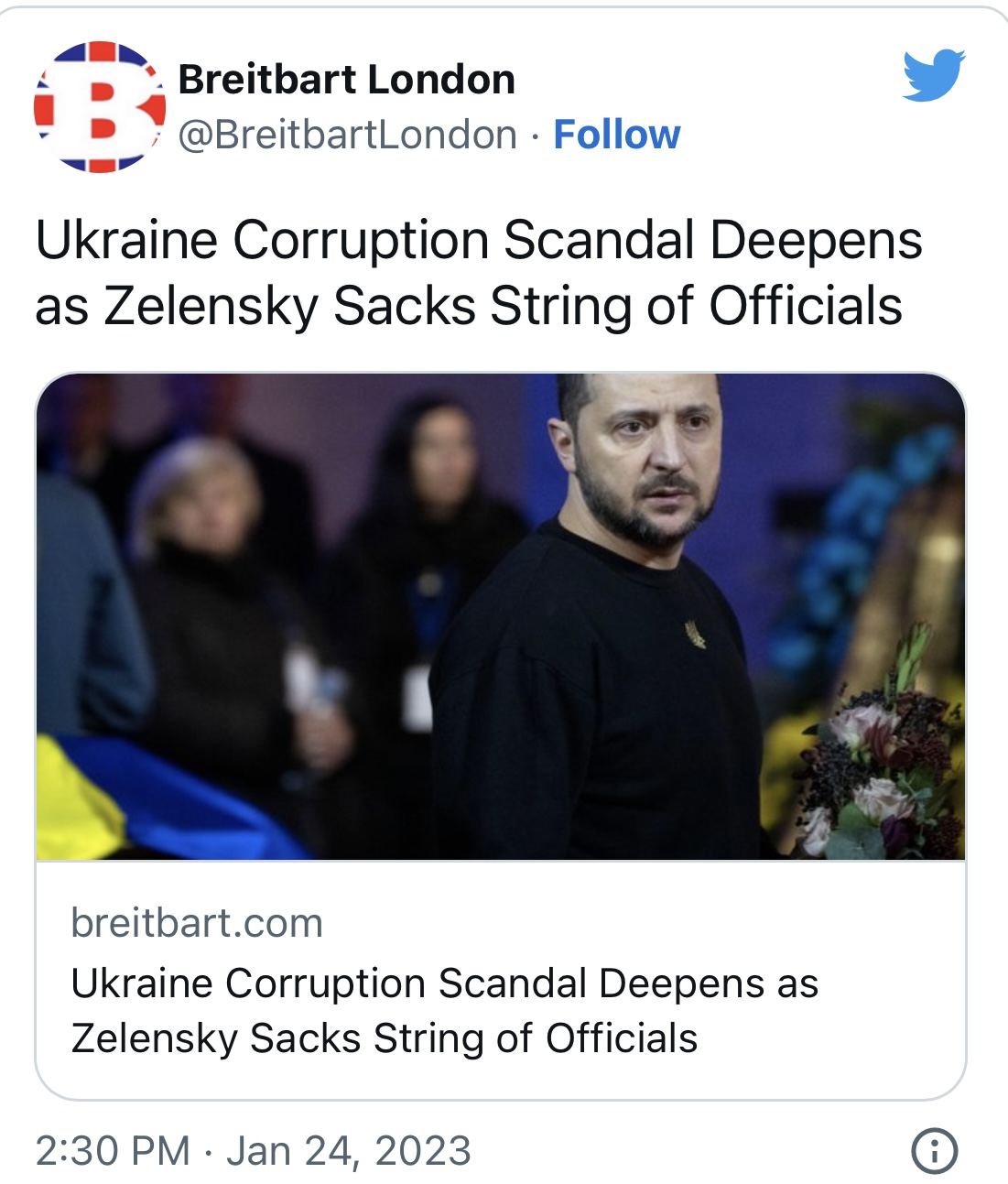1008x1184 pixels.
Task: Follow the Breitbart London account
Action: point(616,135)
